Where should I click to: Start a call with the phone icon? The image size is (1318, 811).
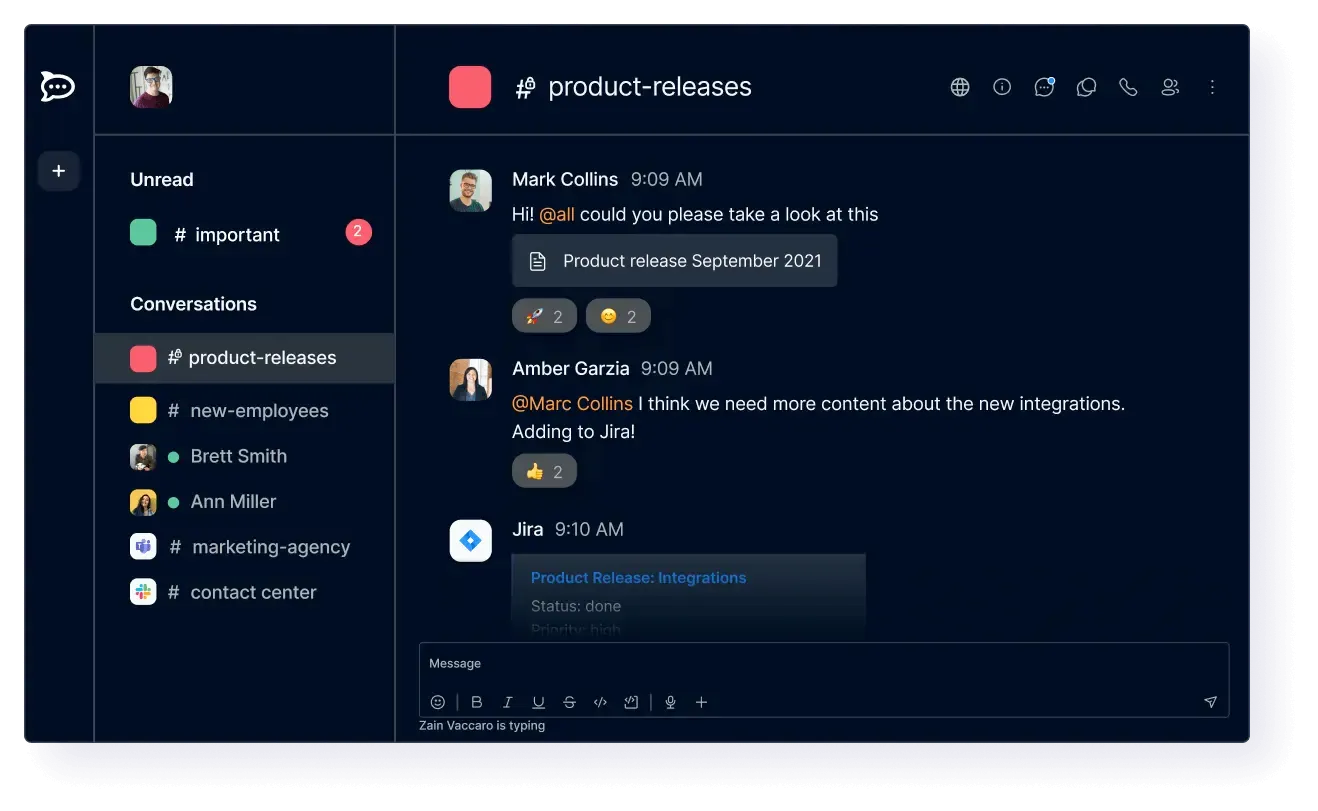click(1128, 87)
